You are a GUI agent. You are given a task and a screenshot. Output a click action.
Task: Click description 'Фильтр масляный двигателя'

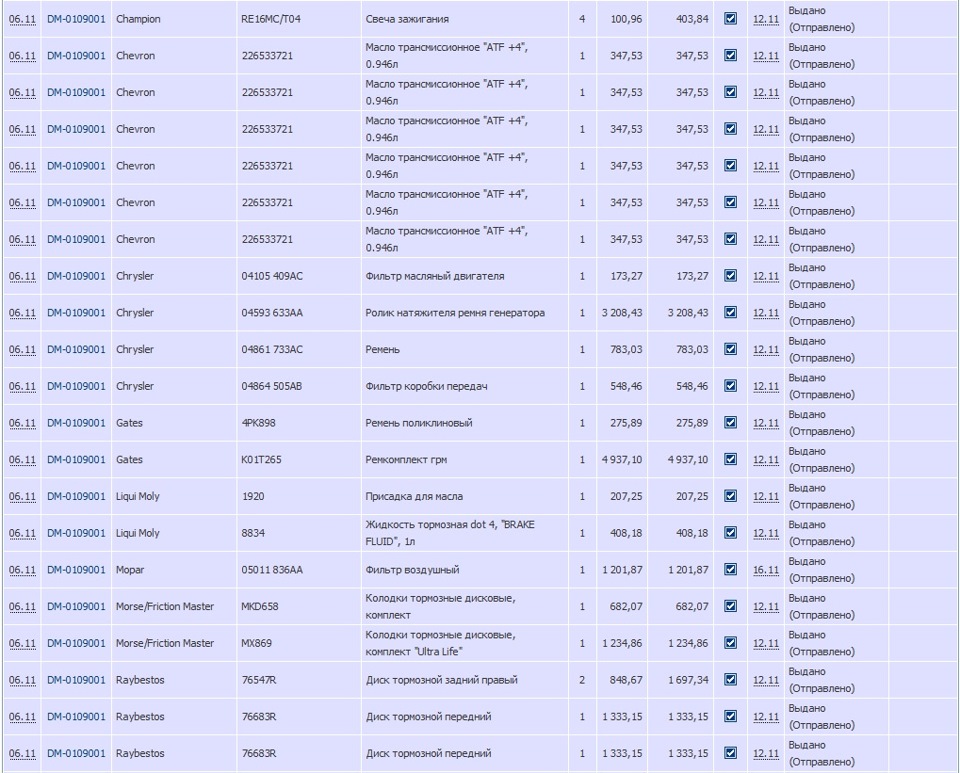point(435,276)
